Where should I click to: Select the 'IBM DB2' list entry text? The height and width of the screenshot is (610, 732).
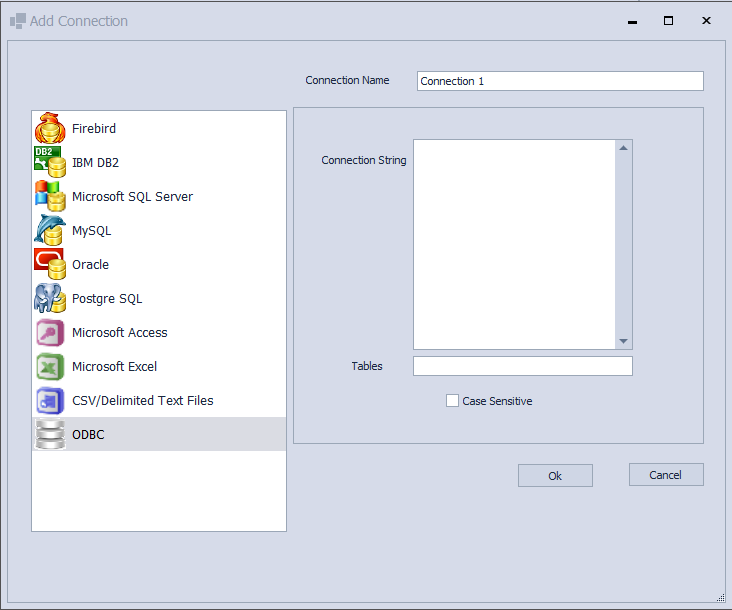[x=95, y=162]
